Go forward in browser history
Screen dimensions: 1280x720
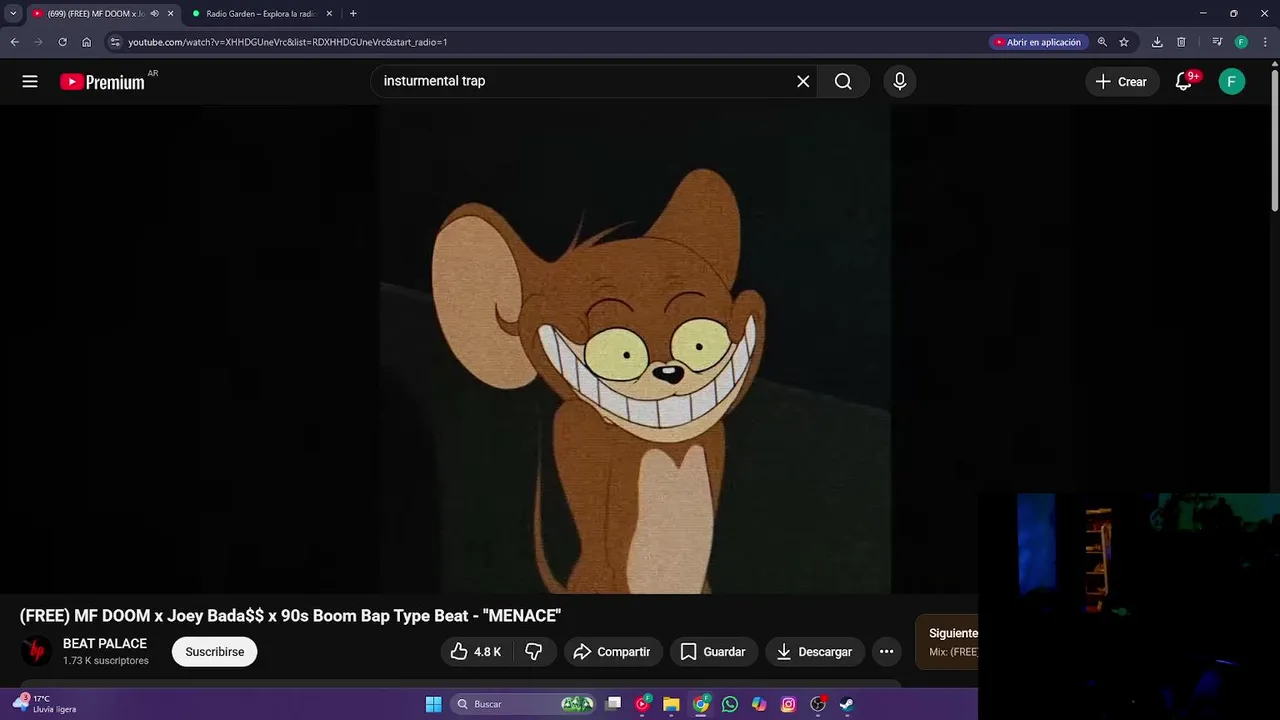[x=38, y=42]
